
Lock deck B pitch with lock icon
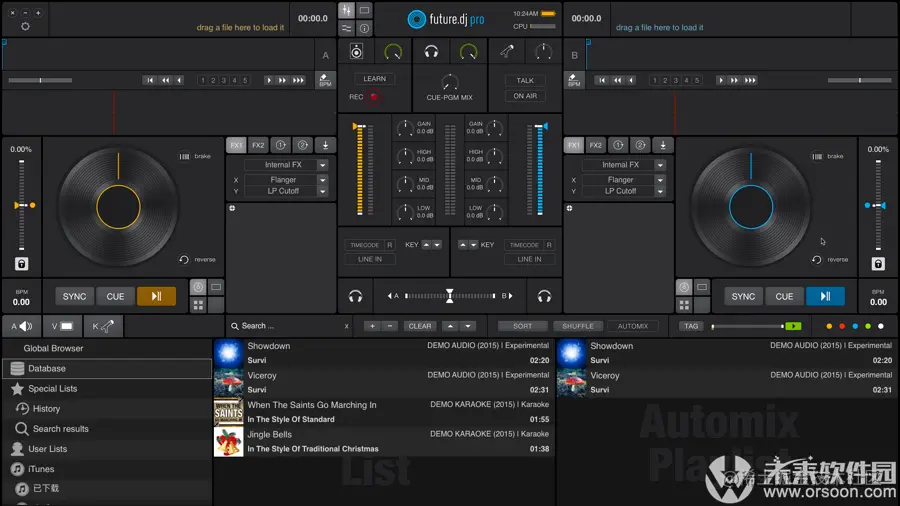click(x=878, y=264)
